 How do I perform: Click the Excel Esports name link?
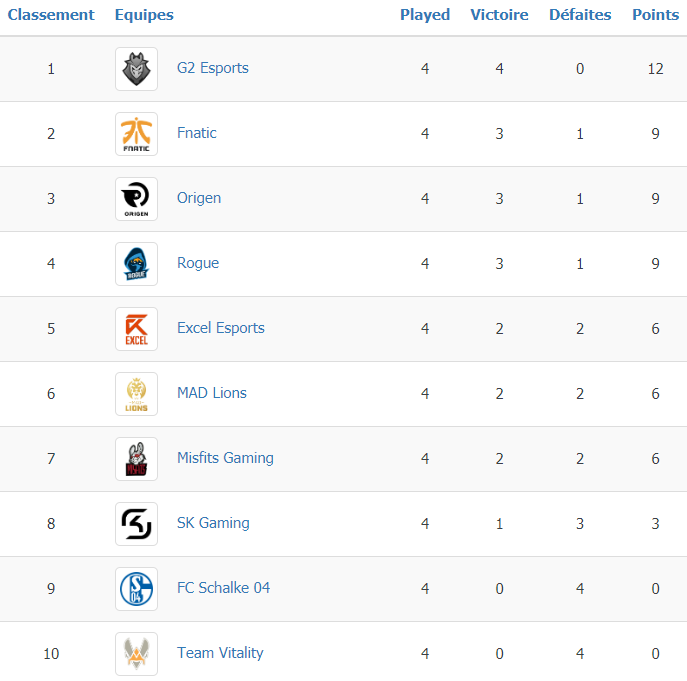point(221,328)
